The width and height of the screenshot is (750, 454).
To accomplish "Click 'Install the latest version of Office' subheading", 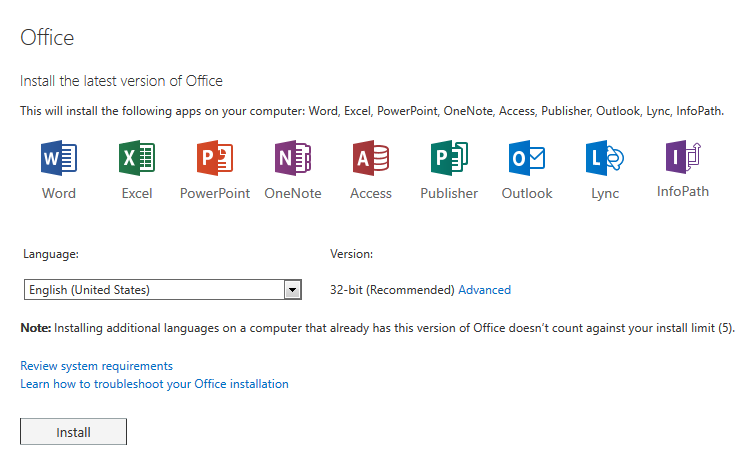I will click(x=121, y=81).
